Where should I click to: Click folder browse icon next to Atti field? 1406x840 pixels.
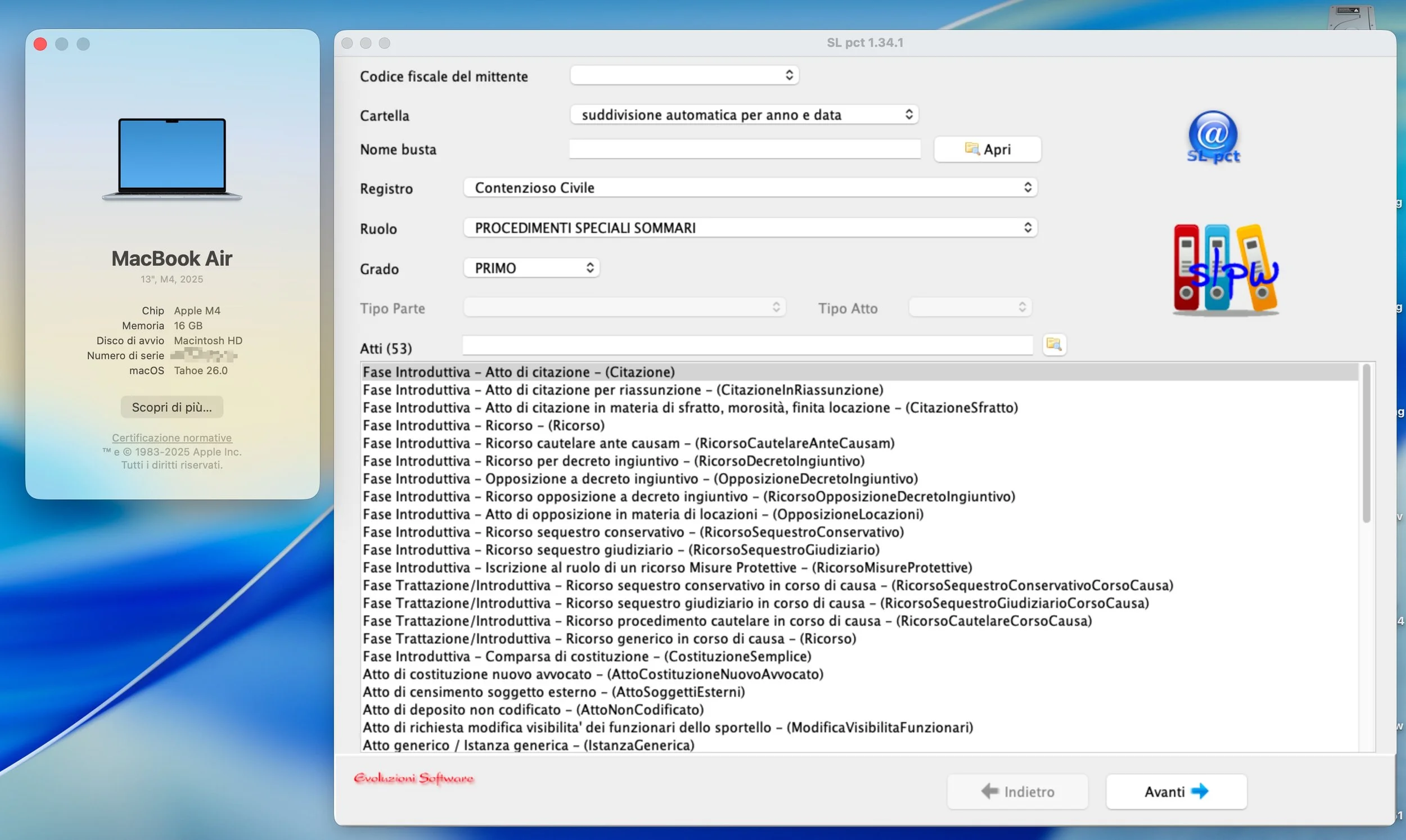click(x=1054, y=344)
